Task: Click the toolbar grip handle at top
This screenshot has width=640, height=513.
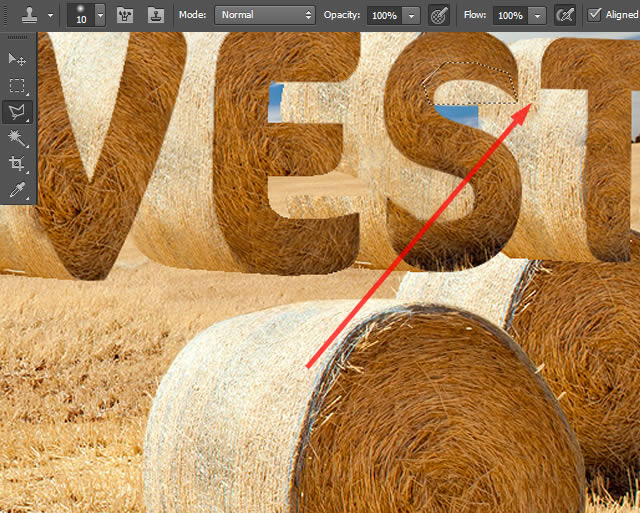Action: [x=18, y=38]
